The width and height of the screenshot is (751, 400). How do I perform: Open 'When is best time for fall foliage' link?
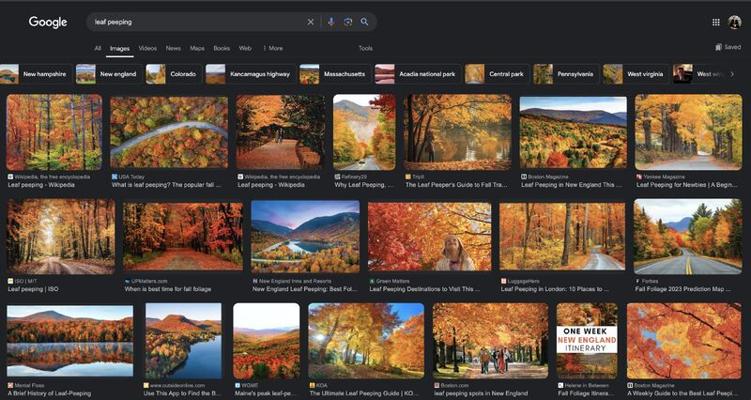(x=168, y=289)
